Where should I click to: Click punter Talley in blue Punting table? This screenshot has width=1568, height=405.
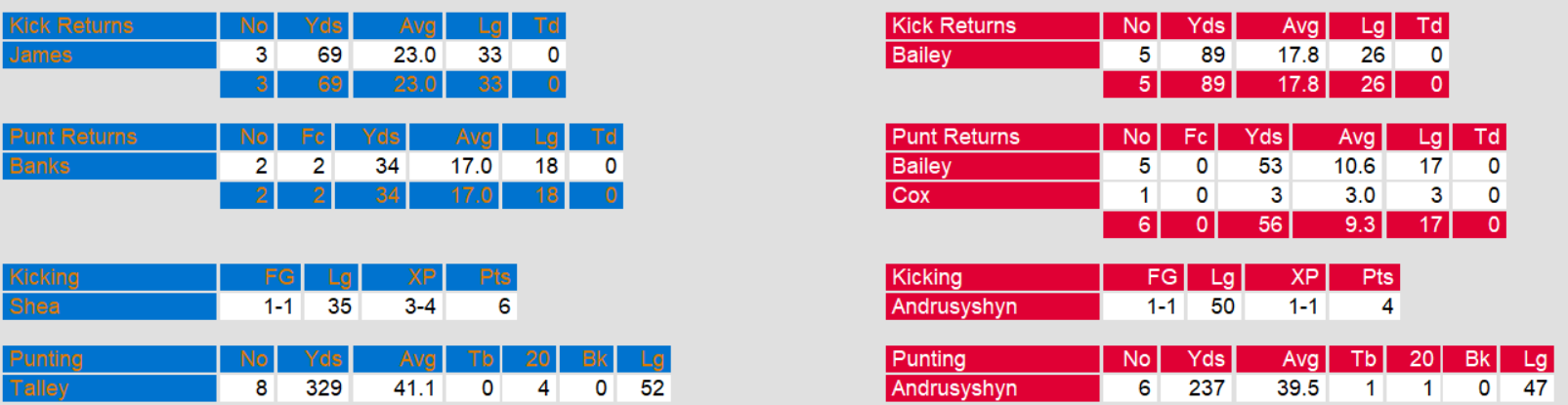pyautogui.click(x=39, y=388)
